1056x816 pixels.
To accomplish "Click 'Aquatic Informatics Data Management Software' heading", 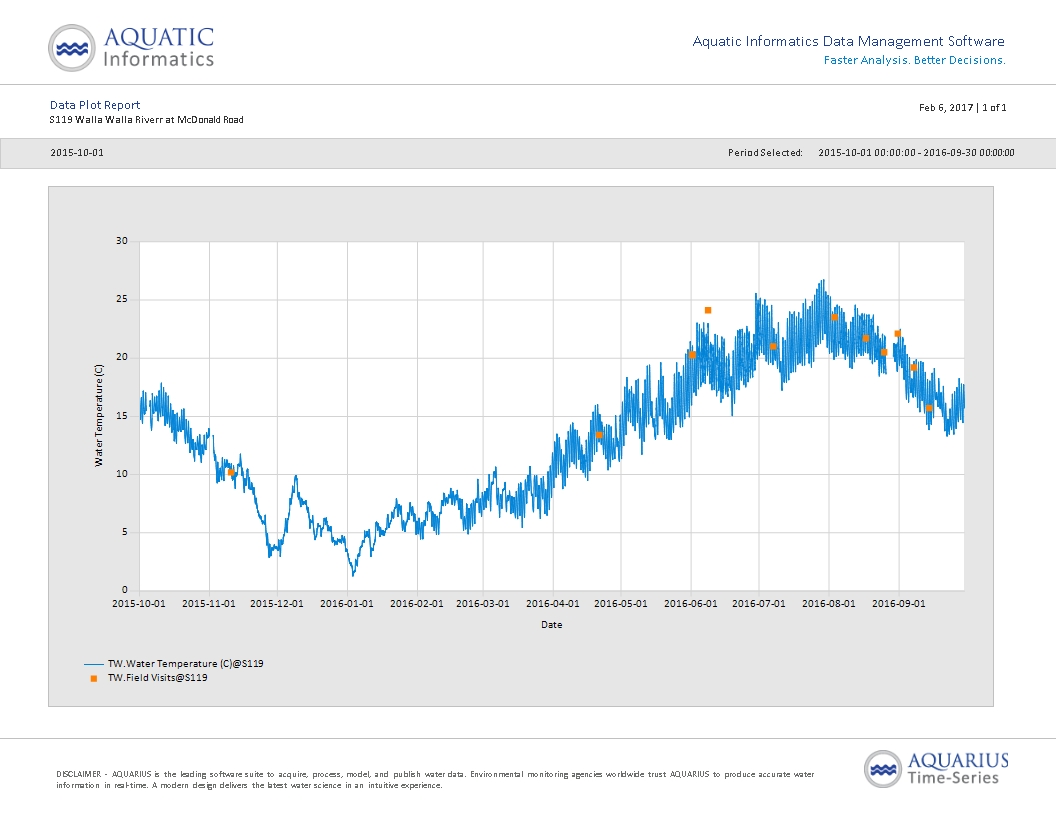I will coord(849,41).
